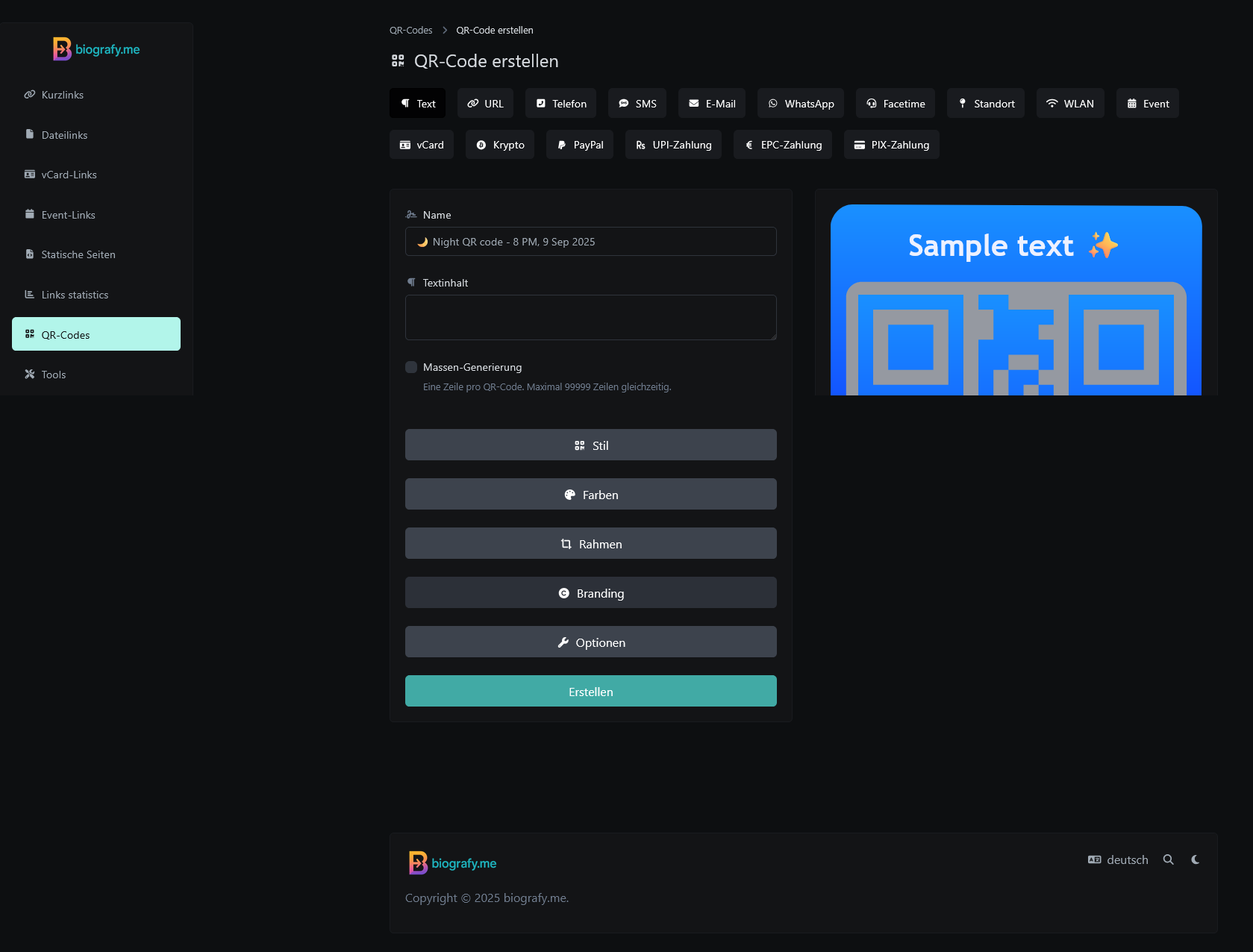1253x952 pixels.
Task: Click the QR-Codes breadcrumb link
Action: tap(410, 31)
